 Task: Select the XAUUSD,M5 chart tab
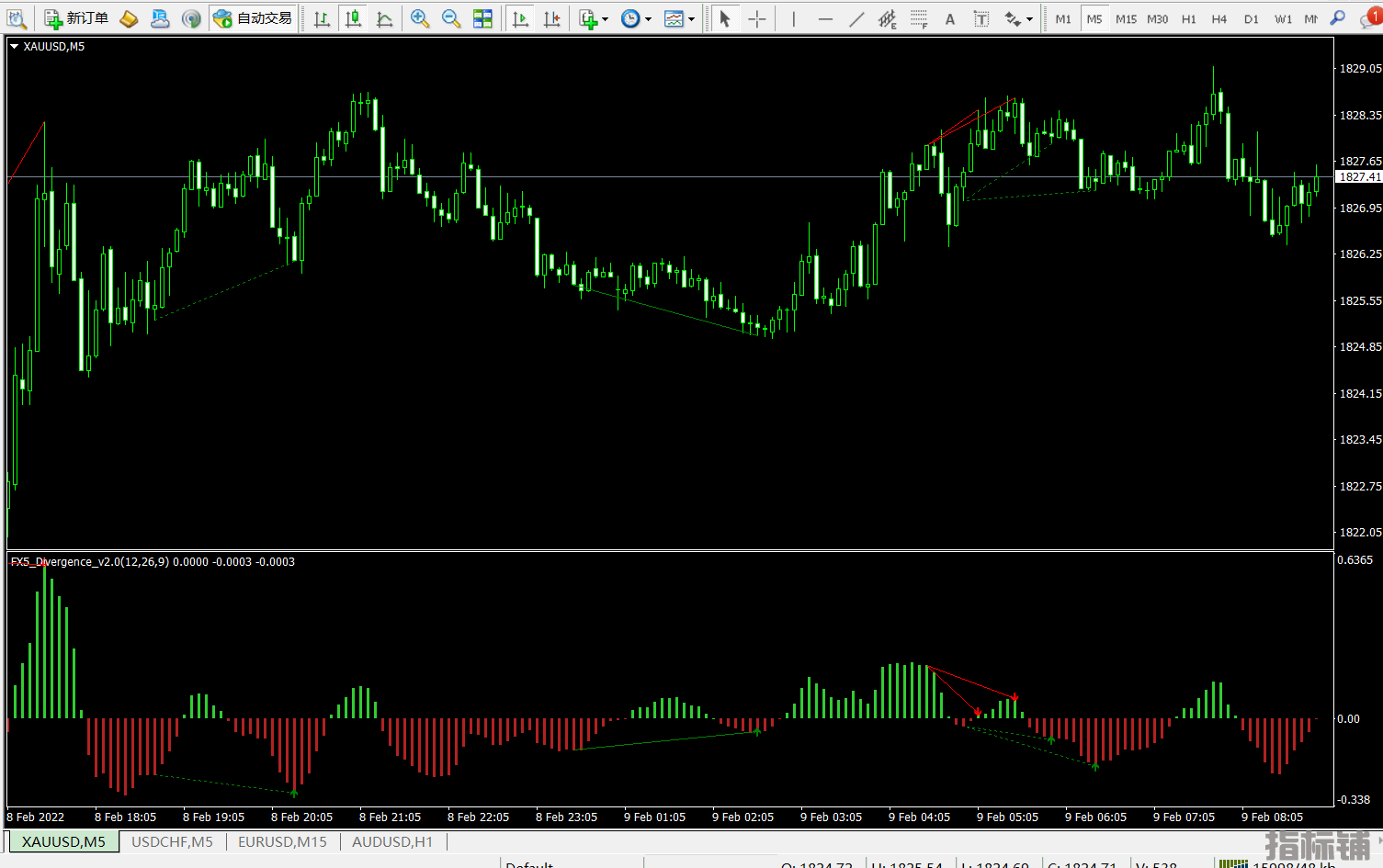click(x=63, y=841)
